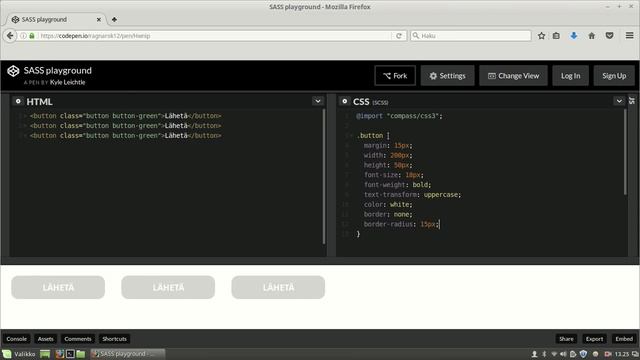This screenshot has width=640, height=360.
Task: Show keyboard Shortcuts
Action: [x=114, y=339]
